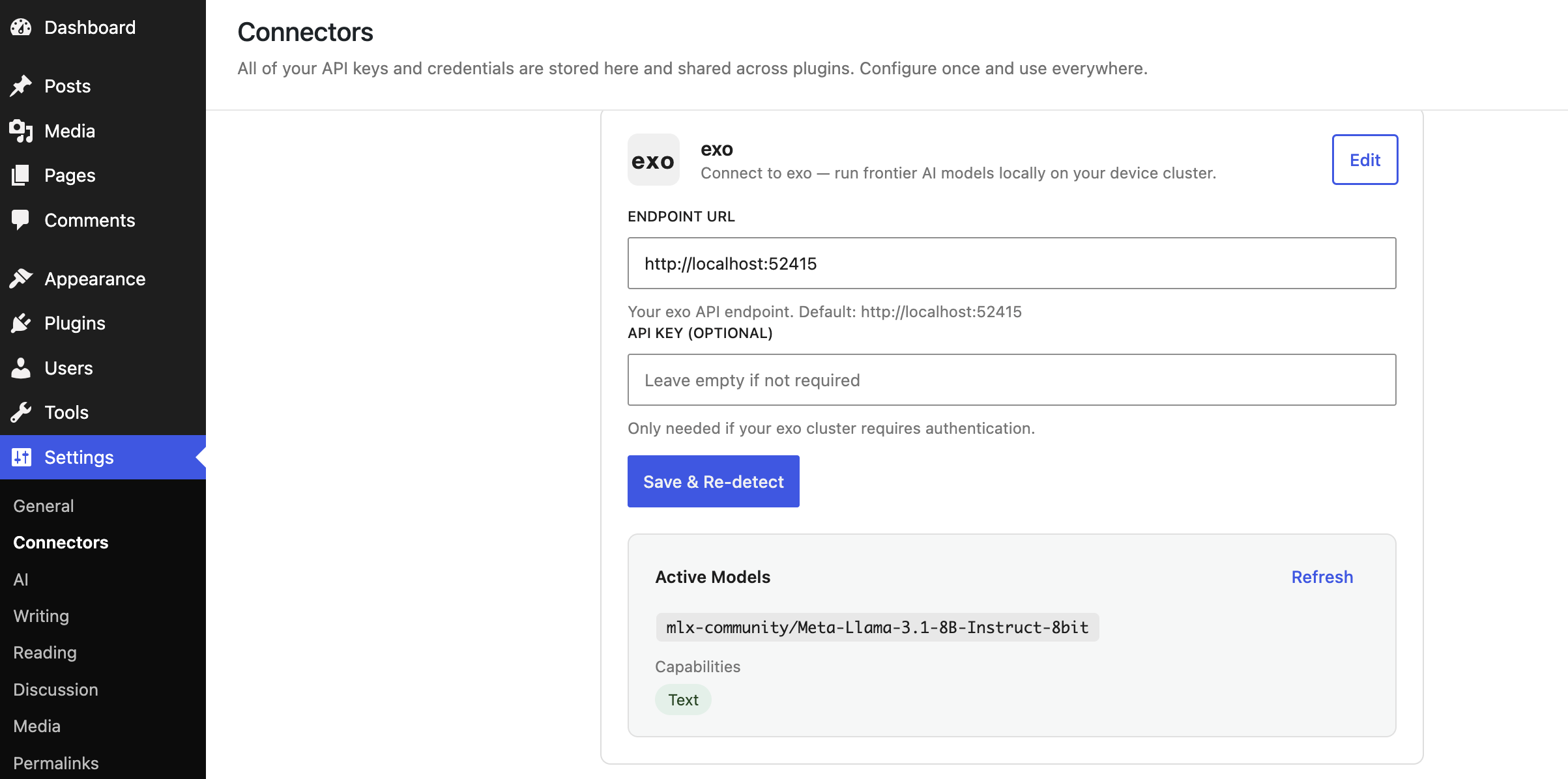Viewport: 1568px width, 779px height.
Task: Click the Users person icon
Action: coord(21,368)
